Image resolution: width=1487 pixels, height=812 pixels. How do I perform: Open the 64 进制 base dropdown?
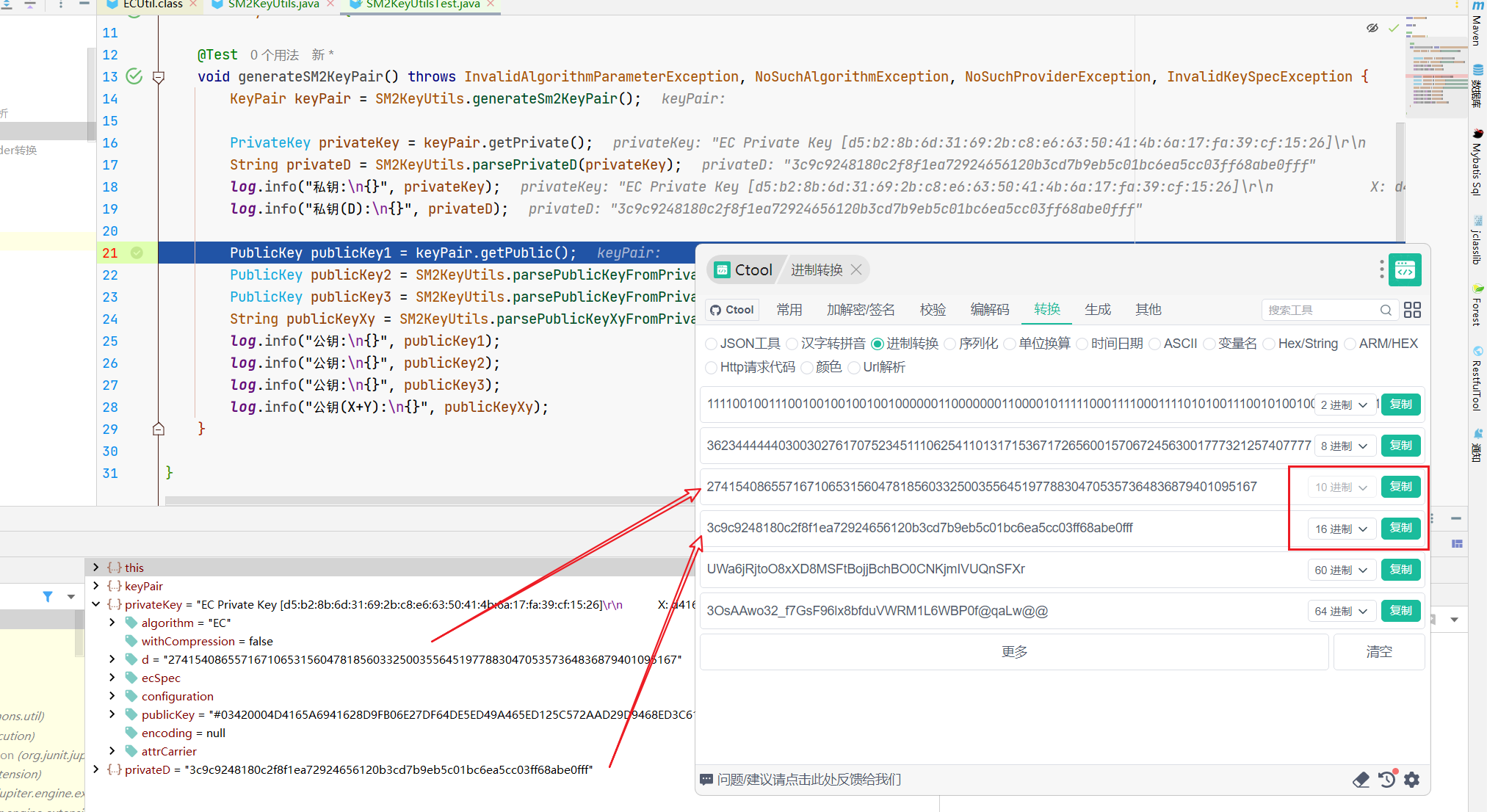1342,611
